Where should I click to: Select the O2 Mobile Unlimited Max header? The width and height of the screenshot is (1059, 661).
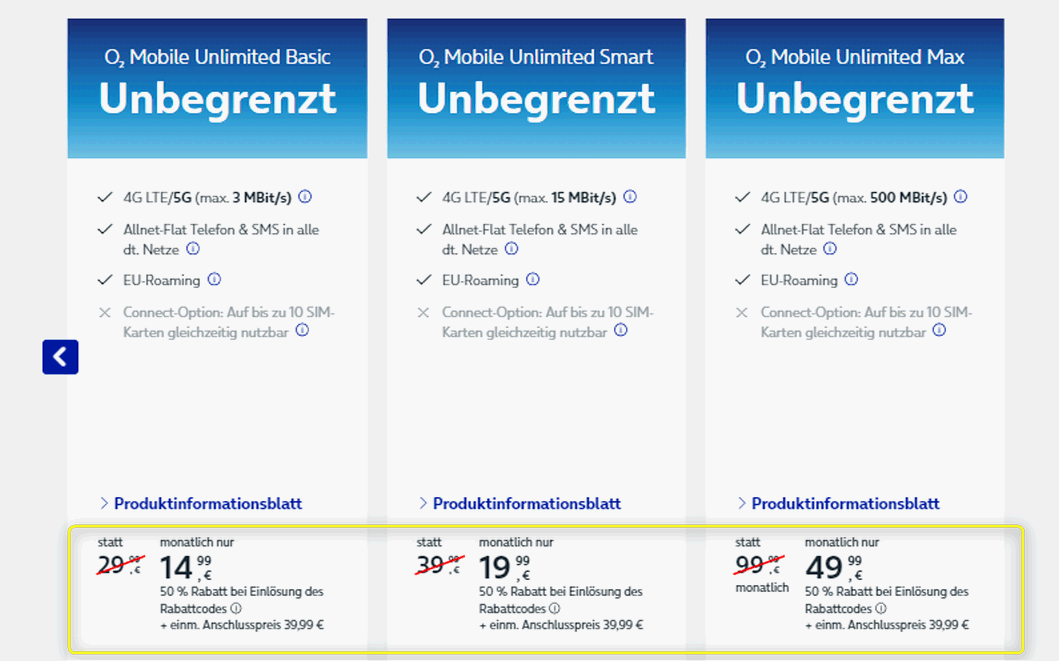point(853,57)
